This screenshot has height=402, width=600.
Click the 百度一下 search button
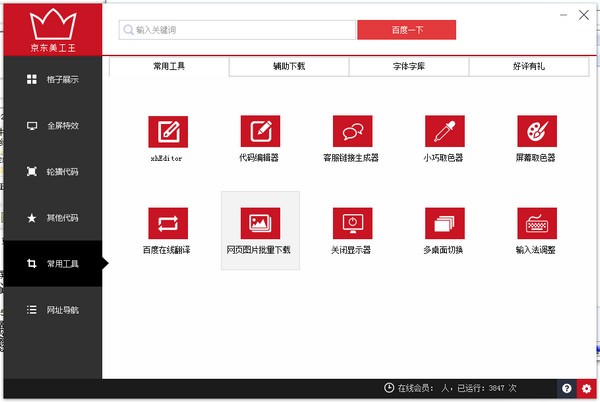(406, 30)
